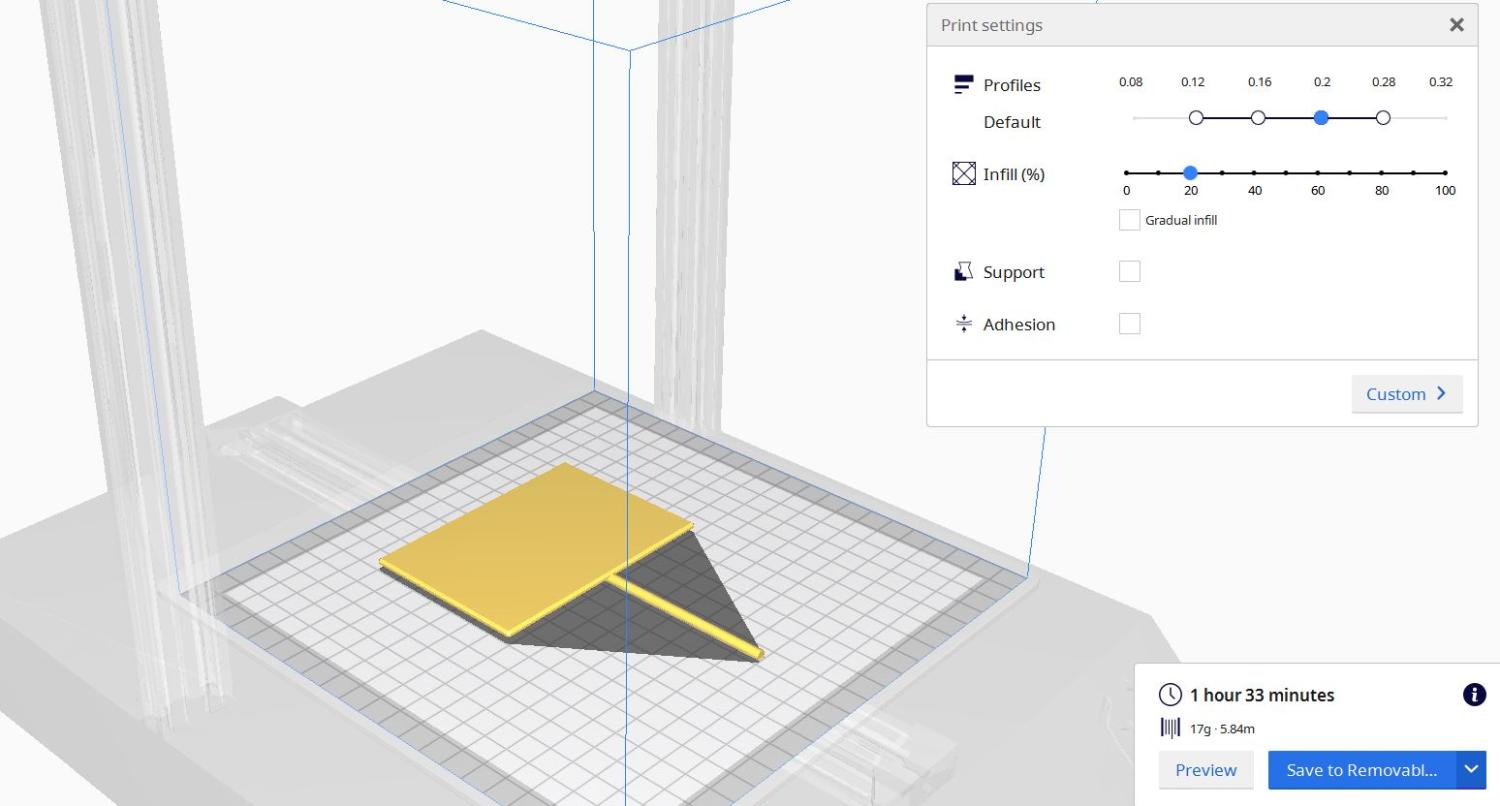Open Custom print settings
The height and width of the screenshot is (806, 1500).
pyautogui.click(x=1406, y=394)
